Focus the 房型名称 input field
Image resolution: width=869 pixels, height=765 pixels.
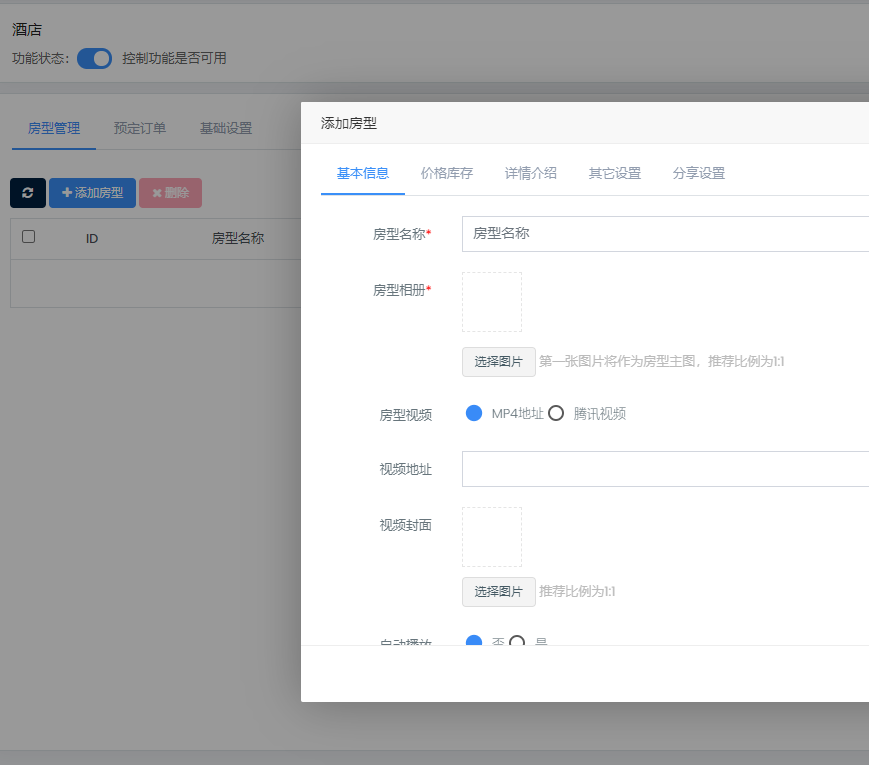pos(665,234)
